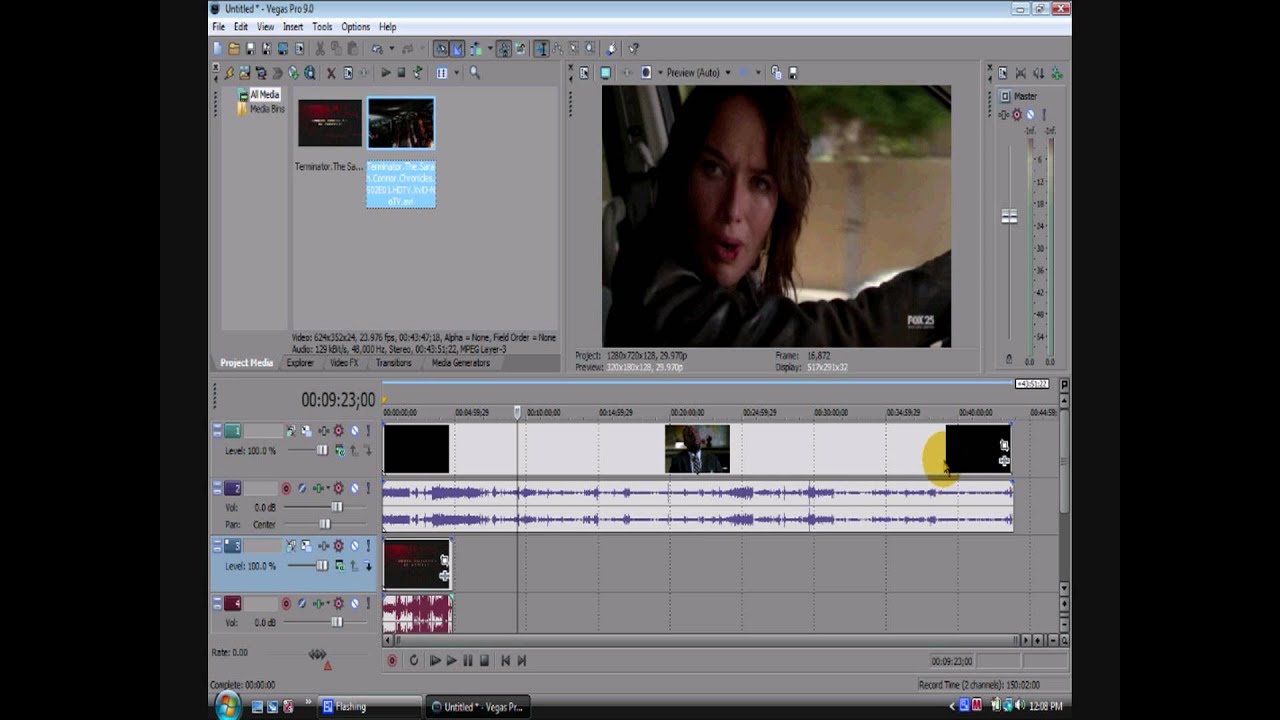Click the Undo icon in toolbar
The image size is (1280, 720).
coord(377,48)
